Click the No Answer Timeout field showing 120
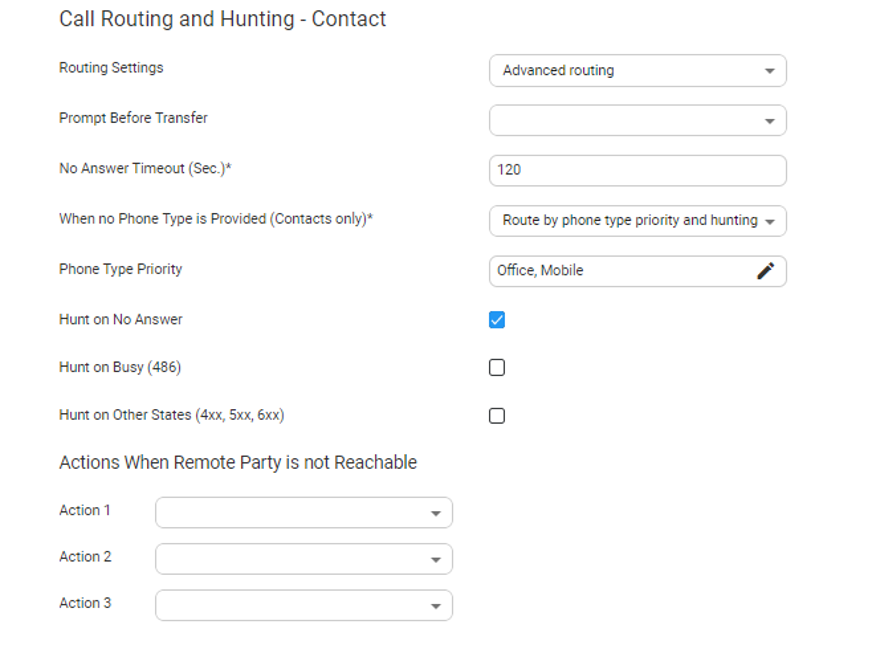Viewport: 882px width, 651px height. pos(637,170)
